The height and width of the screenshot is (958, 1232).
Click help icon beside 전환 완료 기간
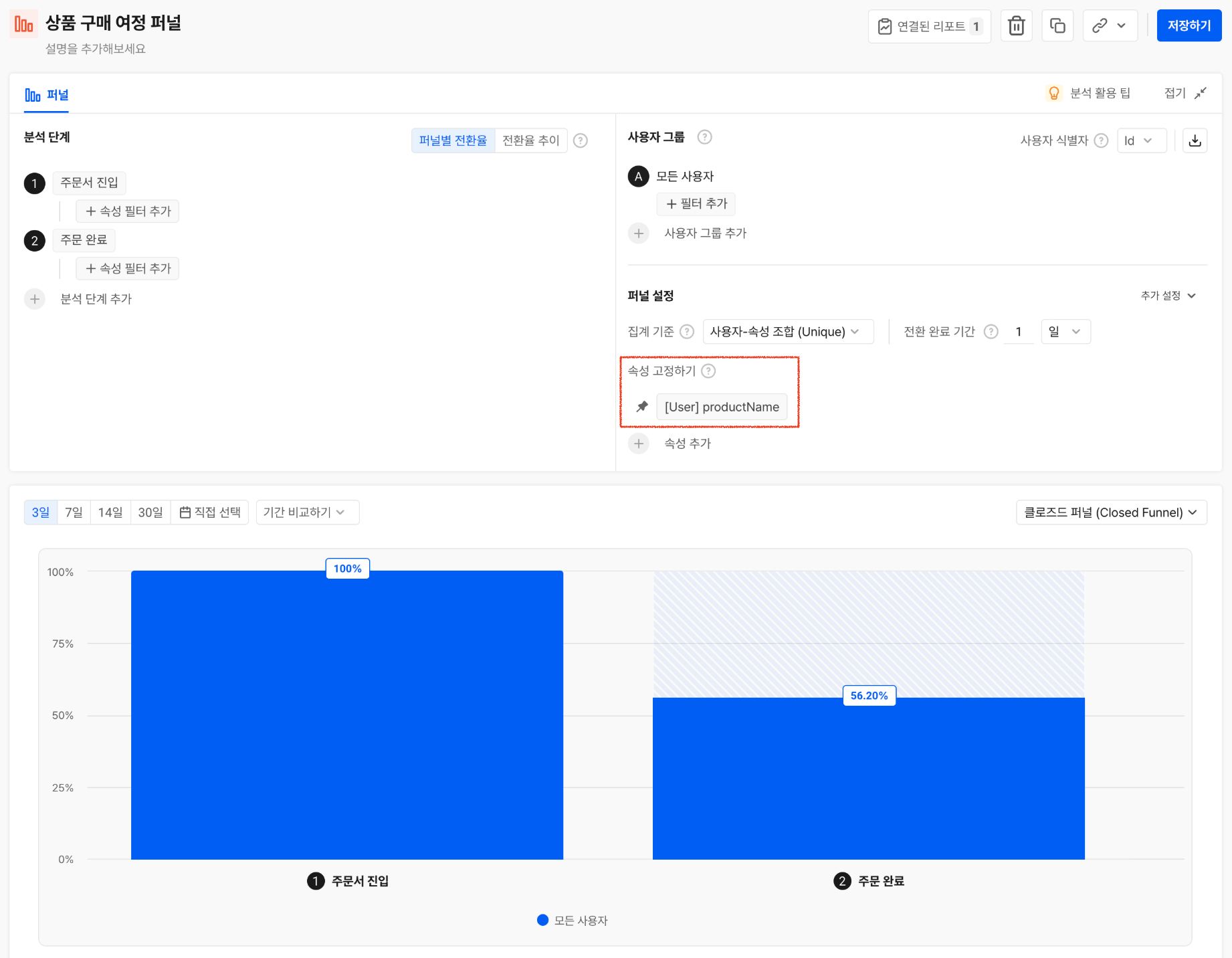pos(991,332)
